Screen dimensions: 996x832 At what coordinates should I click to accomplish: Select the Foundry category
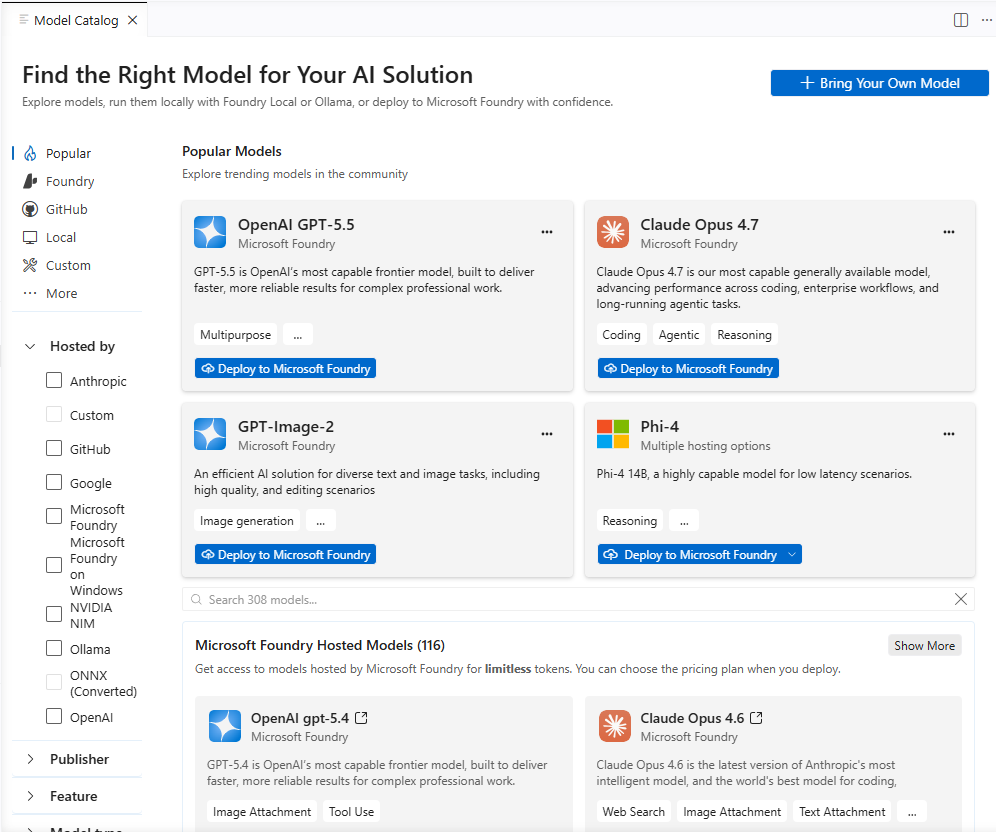pos(70,181)
